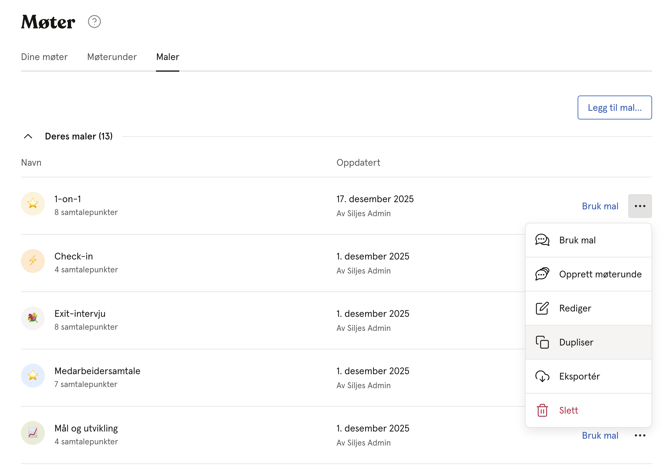Click the copy icon beside Dupliser
The image size is (670, 473).
point(542,342)
